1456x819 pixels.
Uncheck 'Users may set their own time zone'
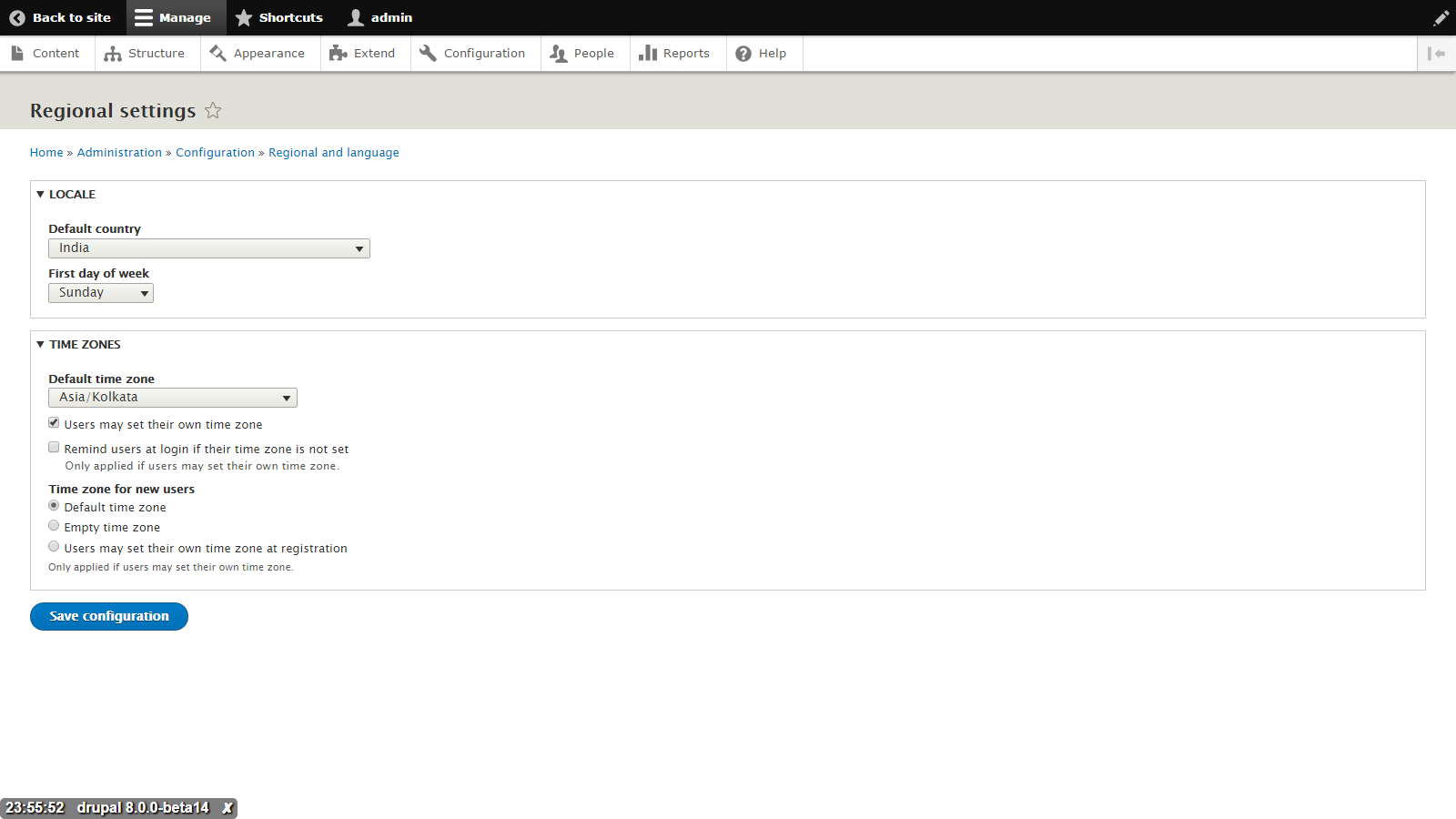54,422
